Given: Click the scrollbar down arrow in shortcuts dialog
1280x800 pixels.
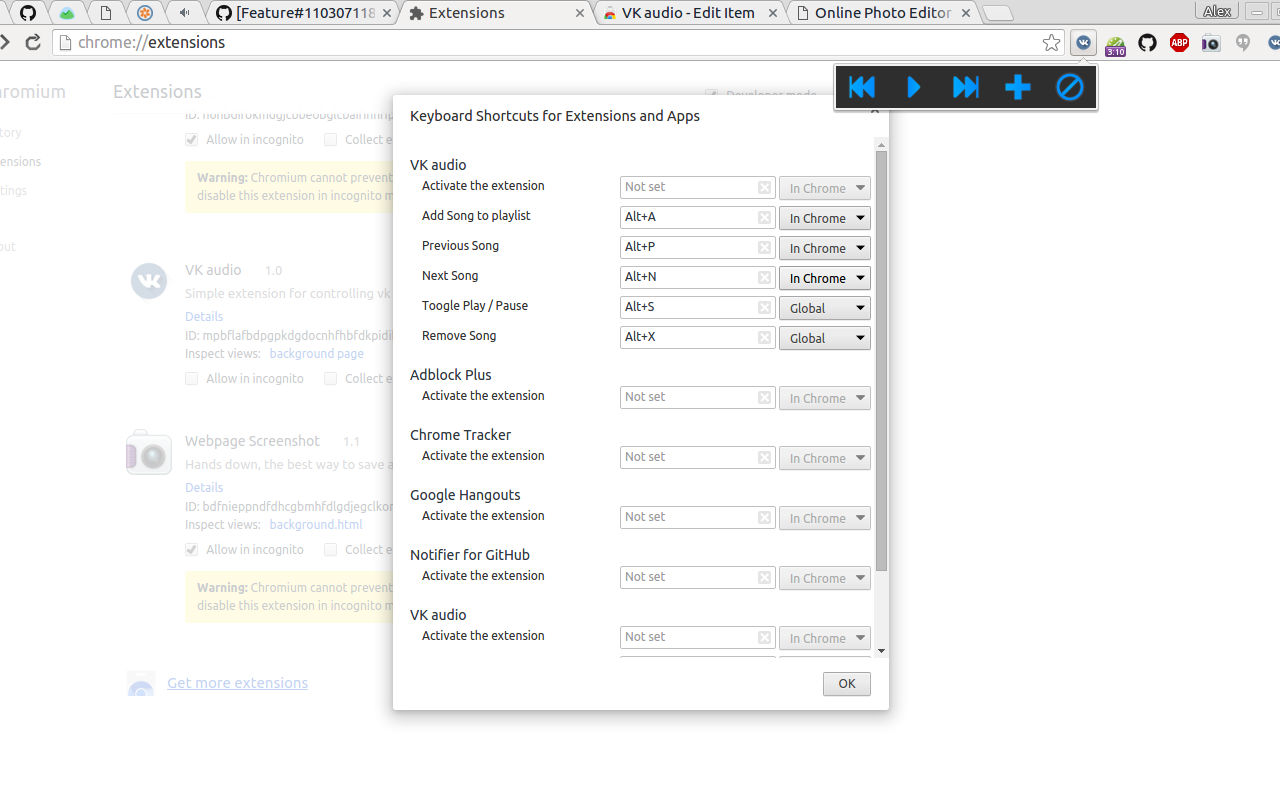Looking at the screenshot, I should click(881, 650).
